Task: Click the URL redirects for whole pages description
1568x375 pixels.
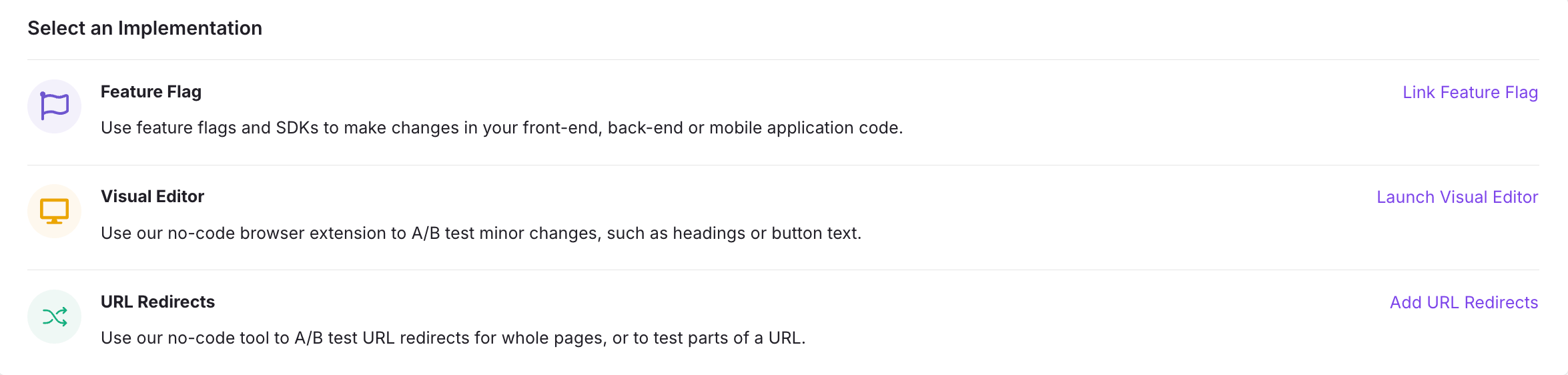Action: click(453, 338)
